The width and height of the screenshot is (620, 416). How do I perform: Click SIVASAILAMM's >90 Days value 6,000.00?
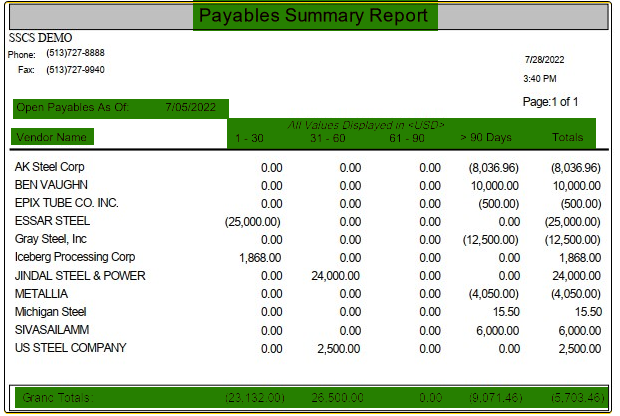click(497, 331)
